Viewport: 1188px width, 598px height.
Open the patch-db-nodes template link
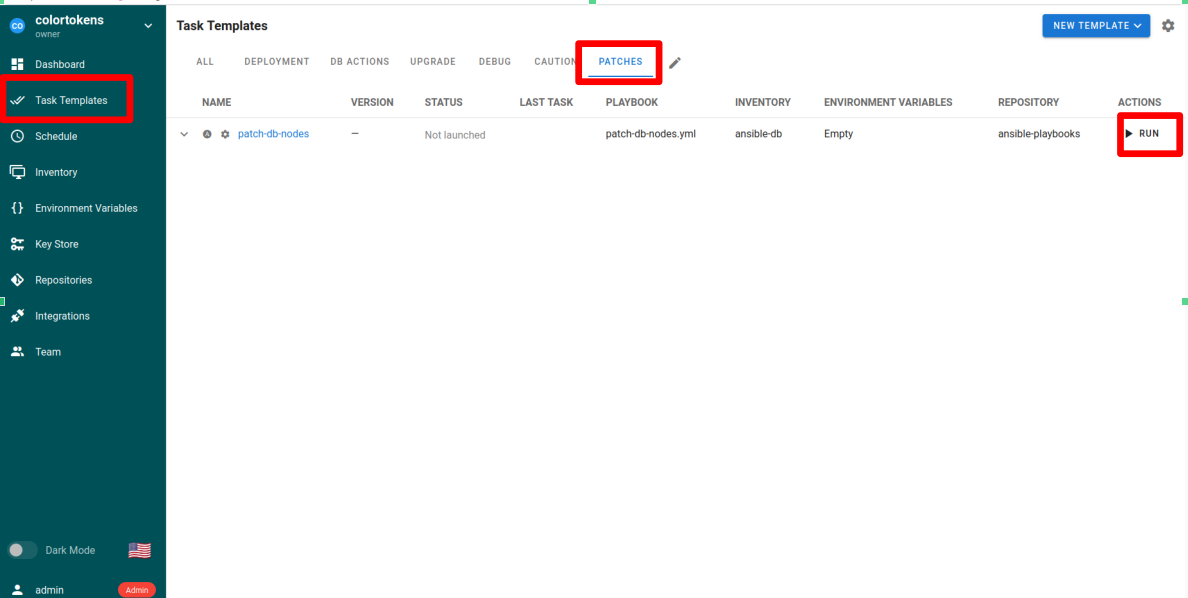273,134
